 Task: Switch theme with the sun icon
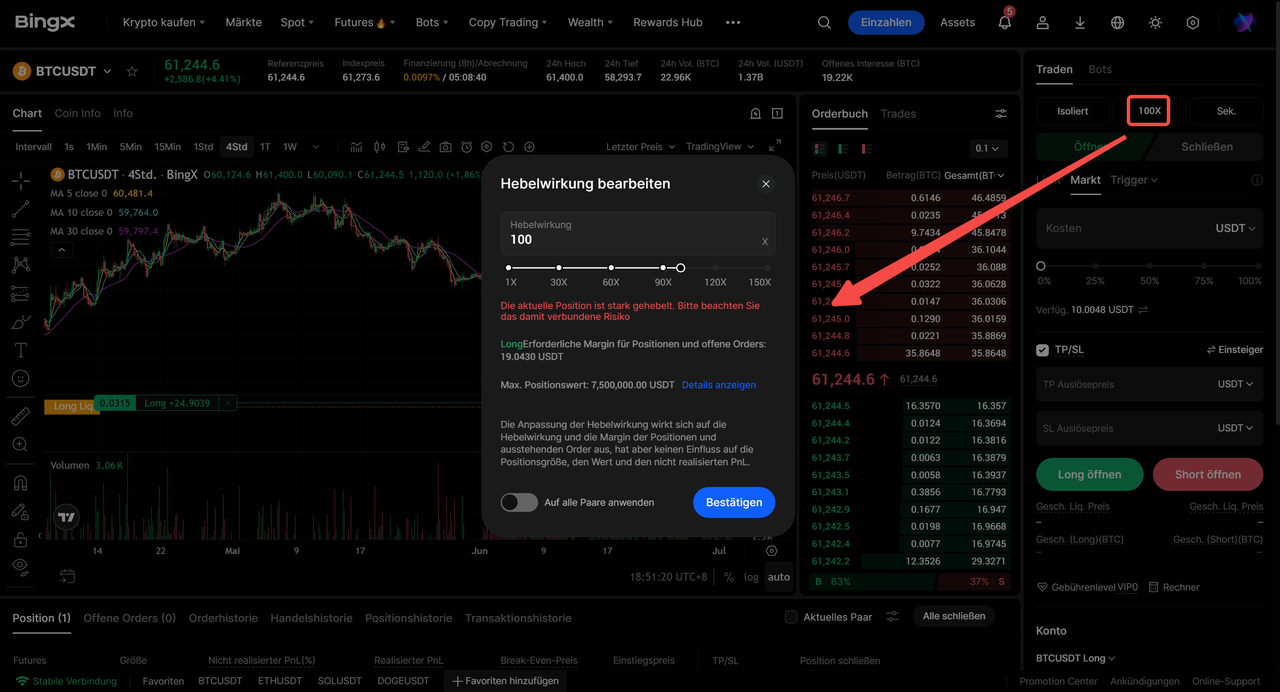click(1155, 22)
